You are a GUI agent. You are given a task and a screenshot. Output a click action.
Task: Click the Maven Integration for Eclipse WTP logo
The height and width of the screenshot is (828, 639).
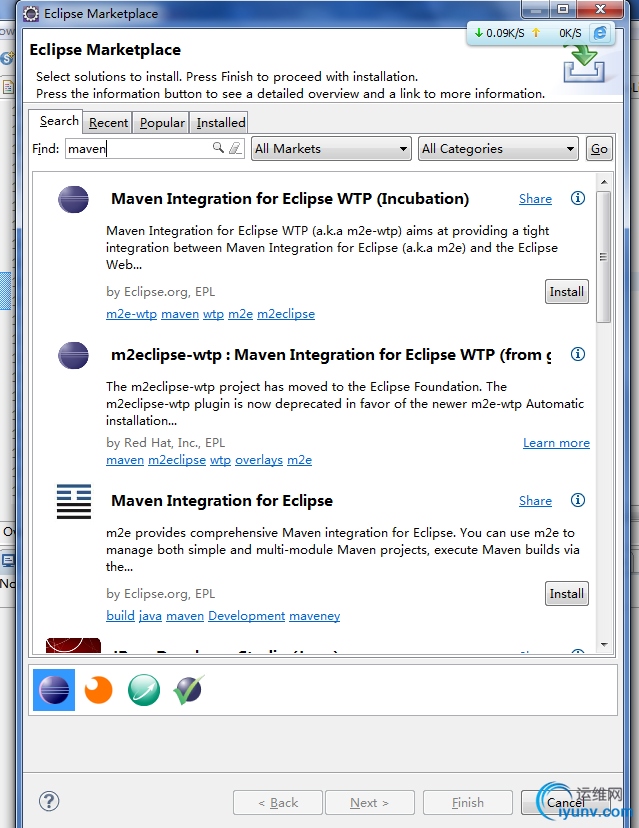[73, 200]
